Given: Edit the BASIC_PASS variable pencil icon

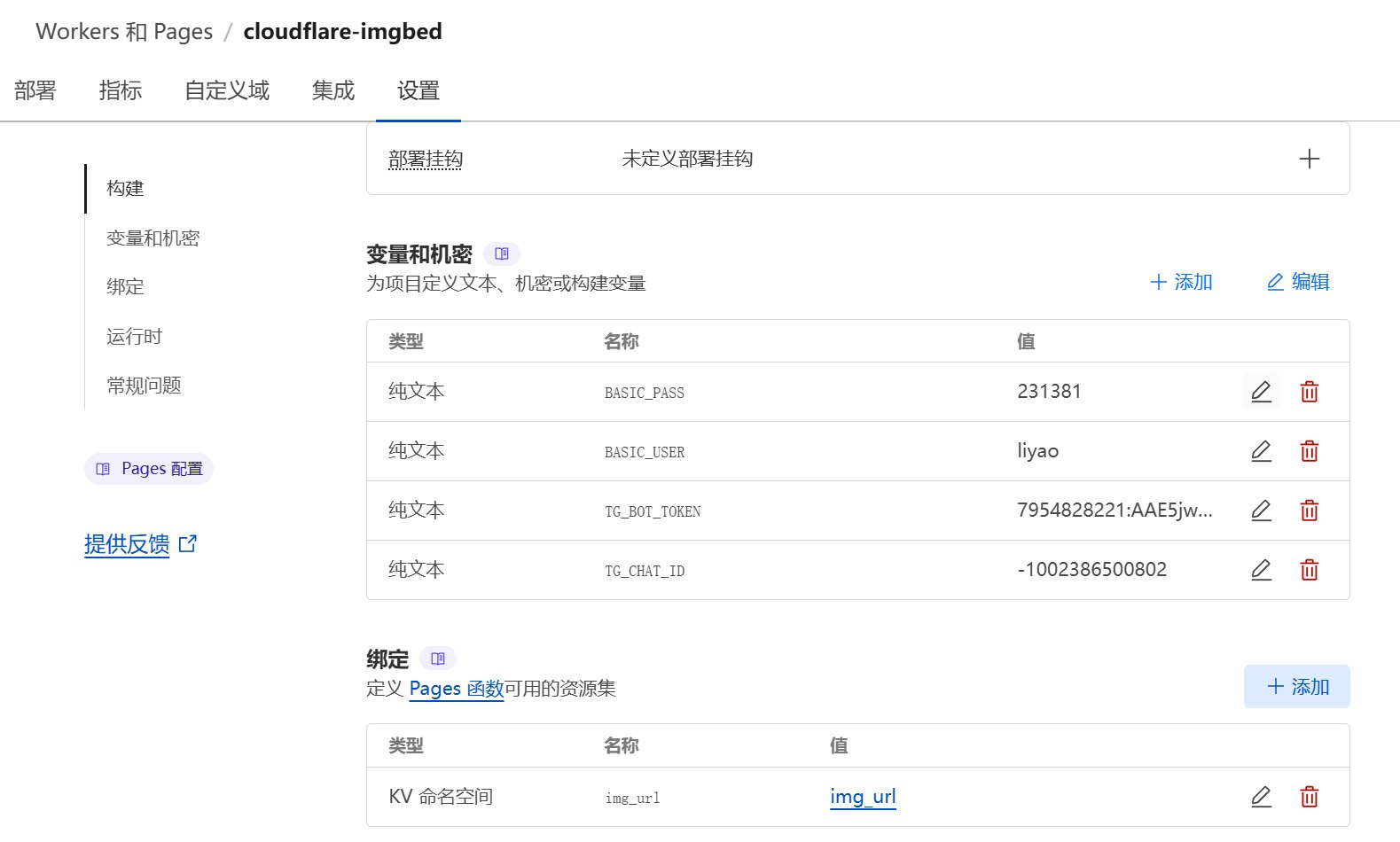Looking at the screenshot, I should [1261, 391].
